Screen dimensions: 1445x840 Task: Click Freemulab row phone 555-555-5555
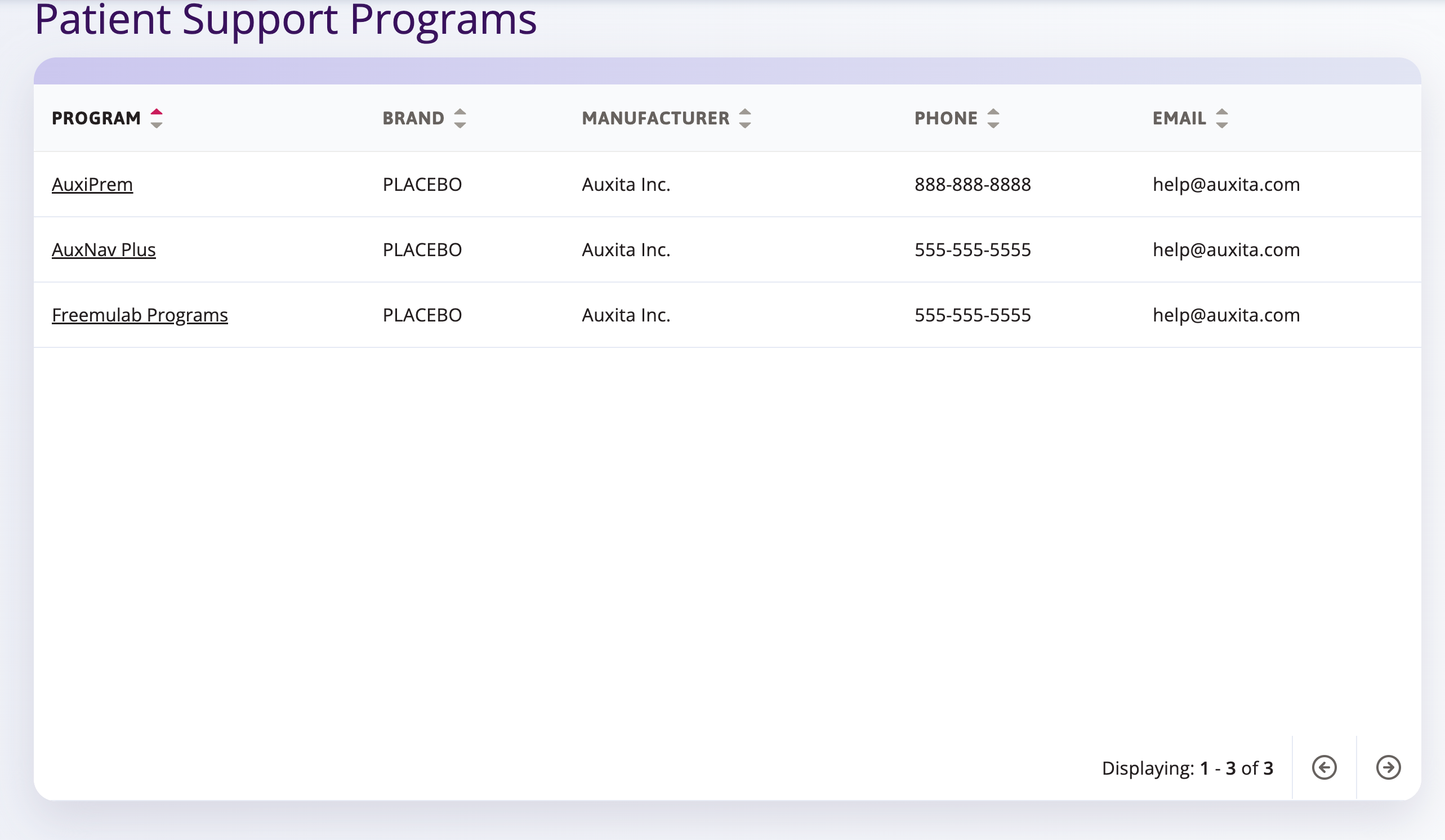[973, 315]
